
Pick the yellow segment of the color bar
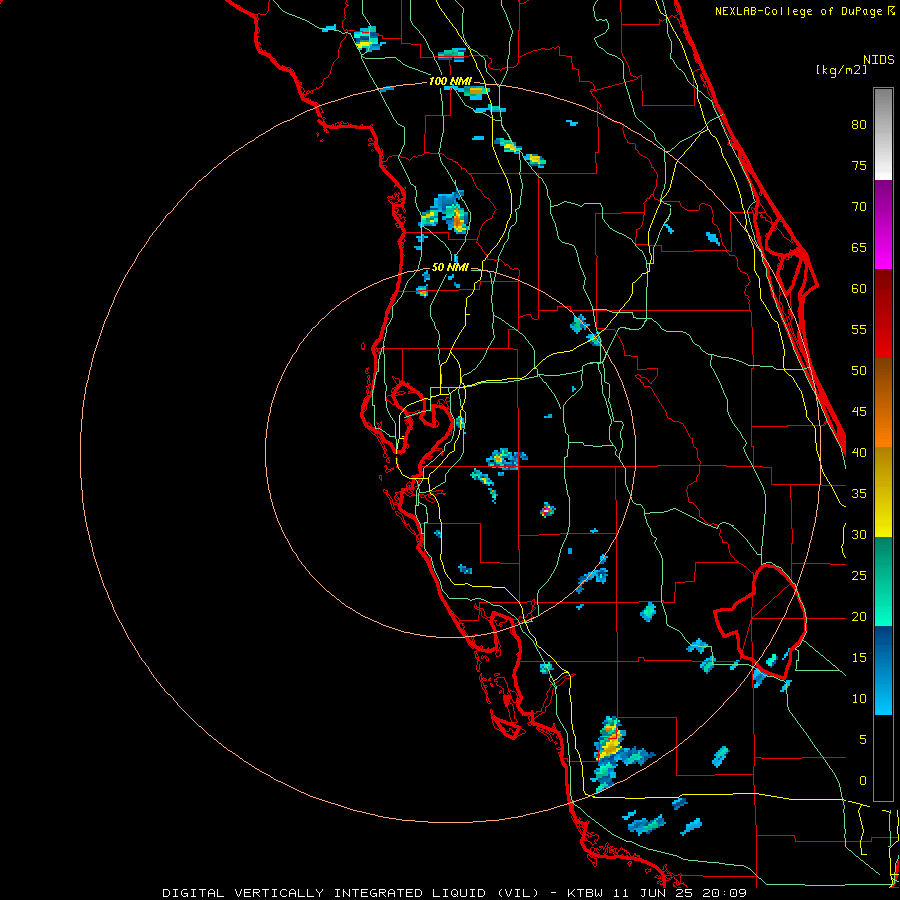883,492
